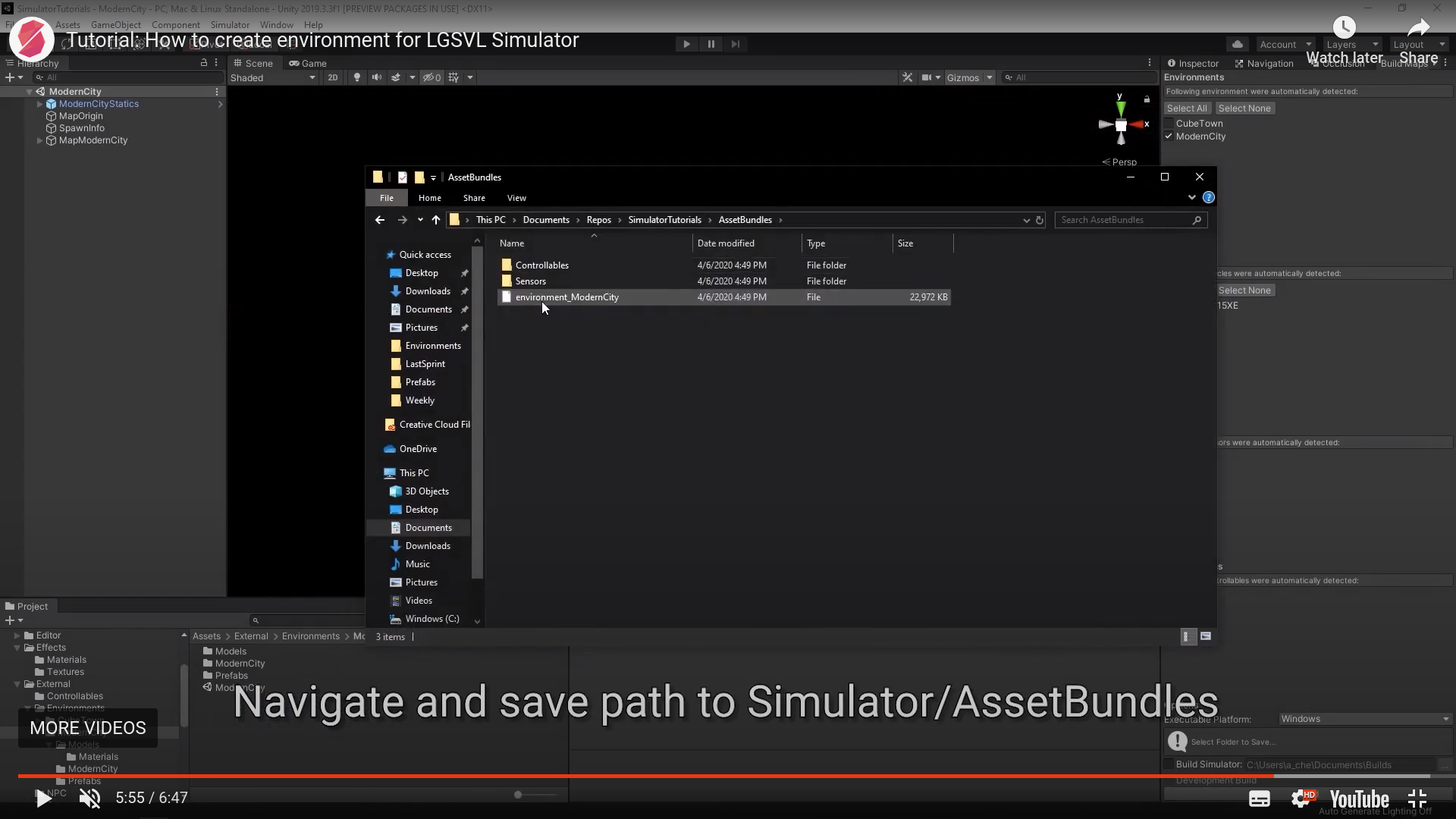
Task: Click Watch later clock icon
Action: coord(1345,28)
